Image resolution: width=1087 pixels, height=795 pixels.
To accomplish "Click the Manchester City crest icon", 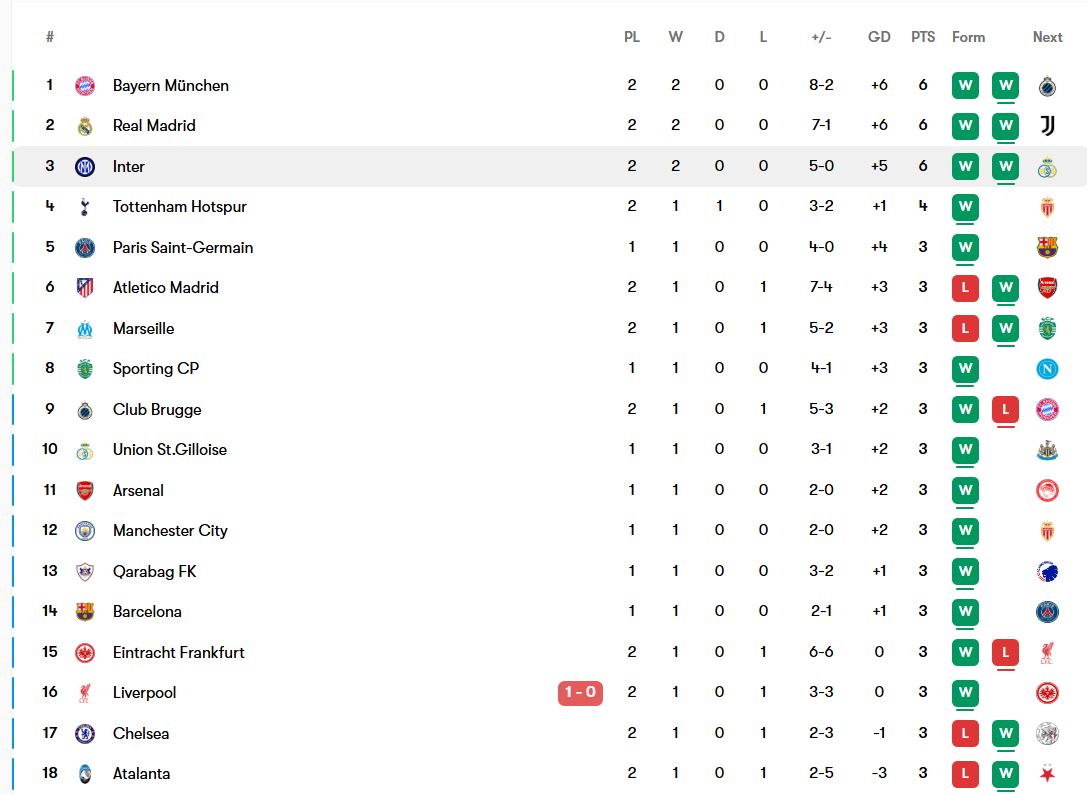I will click(85, 531).
